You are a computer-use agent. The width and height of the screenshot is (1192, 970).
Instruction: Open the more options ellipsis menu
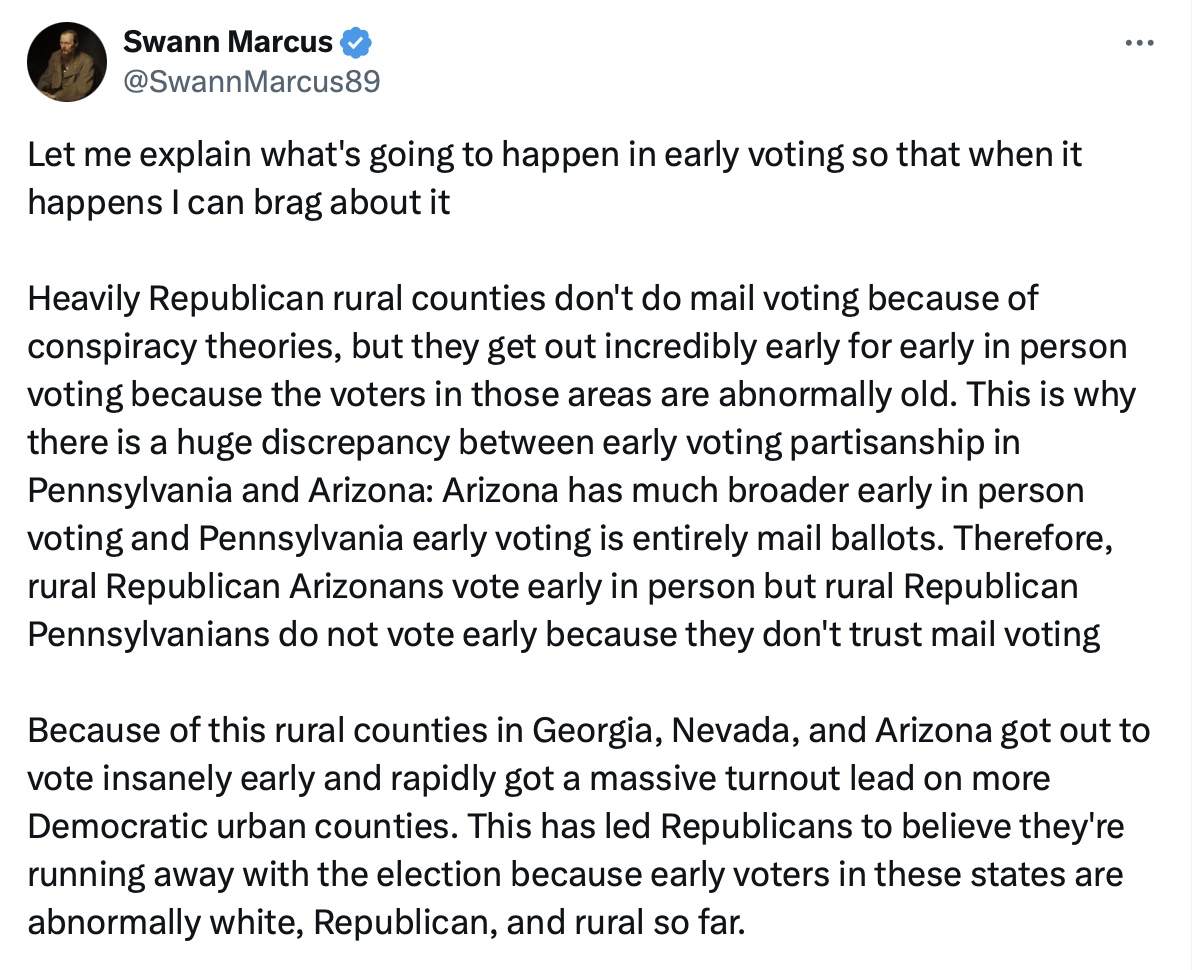point(1140,43)
